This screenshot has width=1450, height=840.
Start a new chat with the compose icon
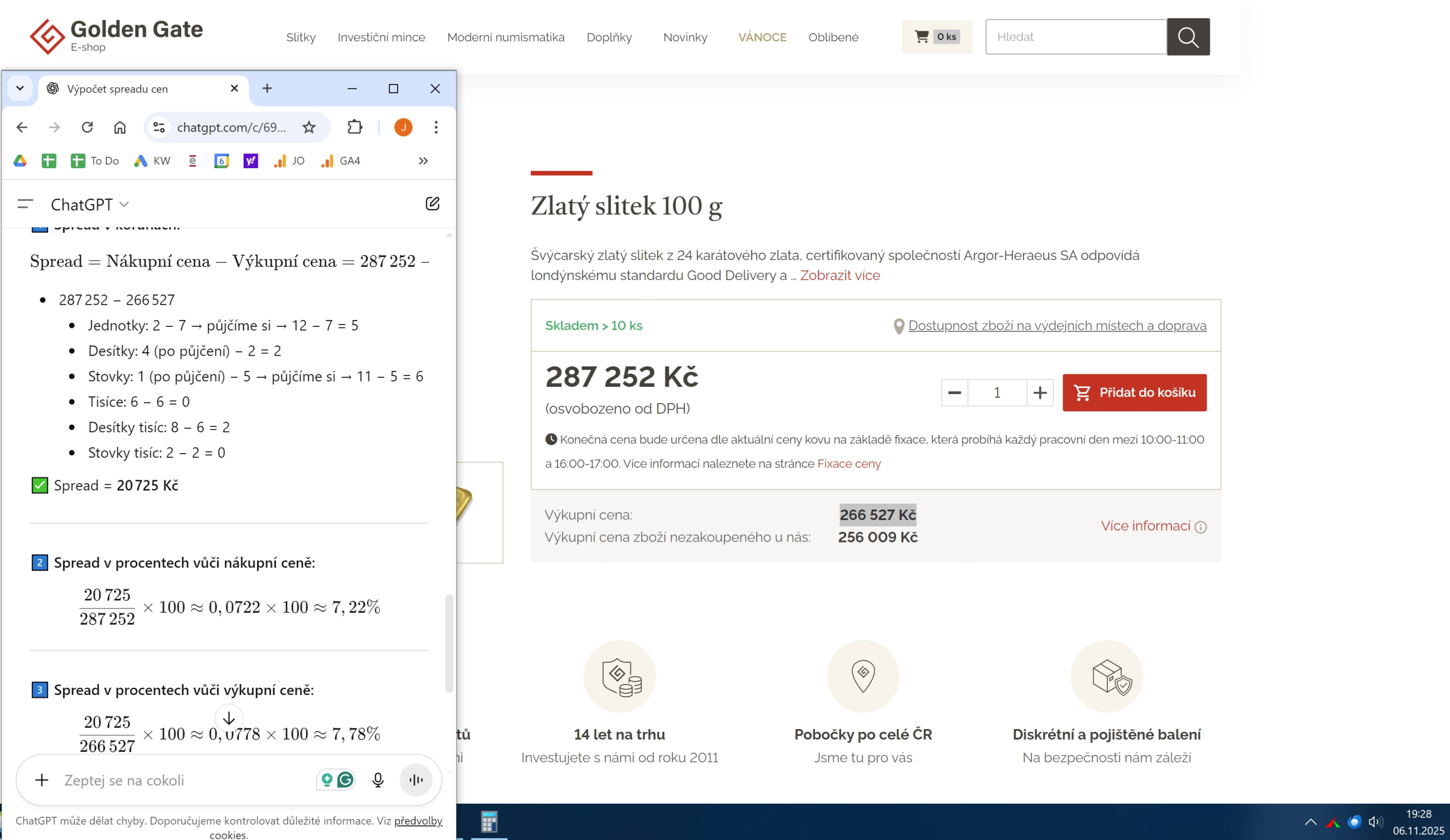(x=432, y=204)
